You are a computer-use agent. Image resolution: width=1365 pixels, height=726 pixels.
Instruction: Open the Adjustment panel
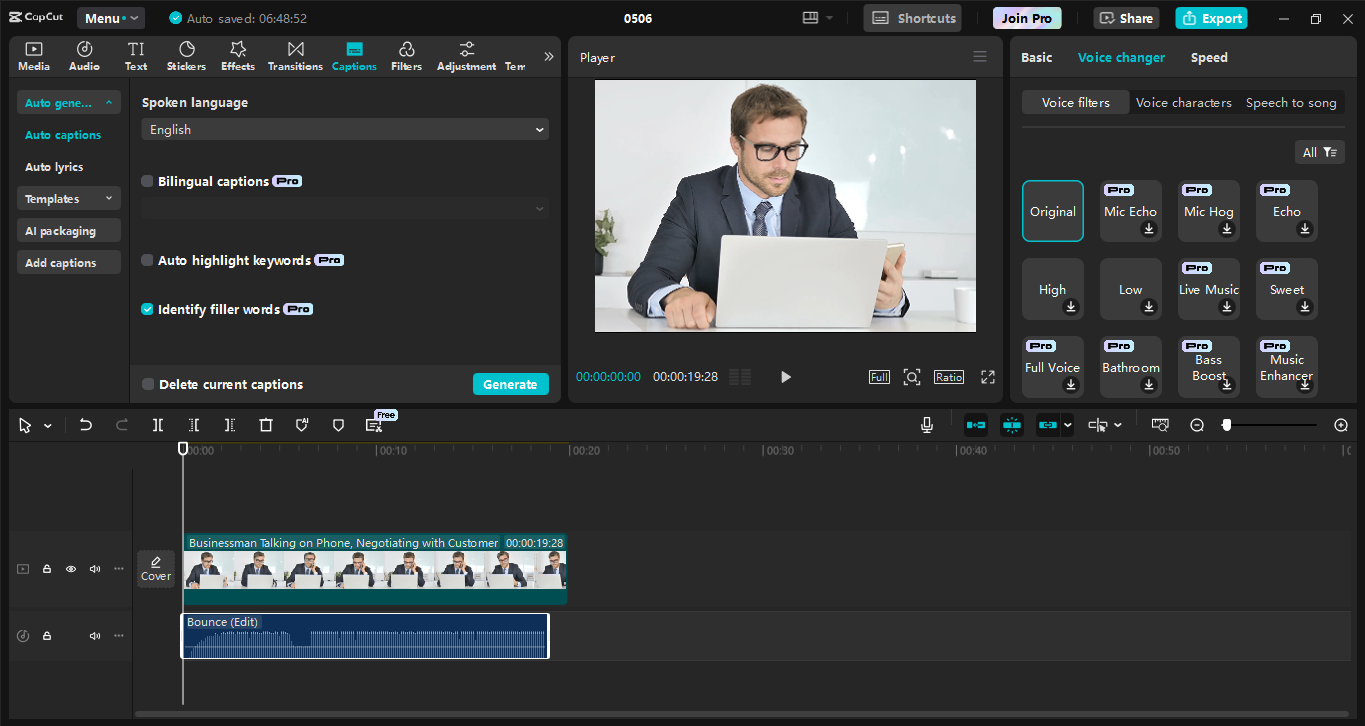click(x=465, y=55)
